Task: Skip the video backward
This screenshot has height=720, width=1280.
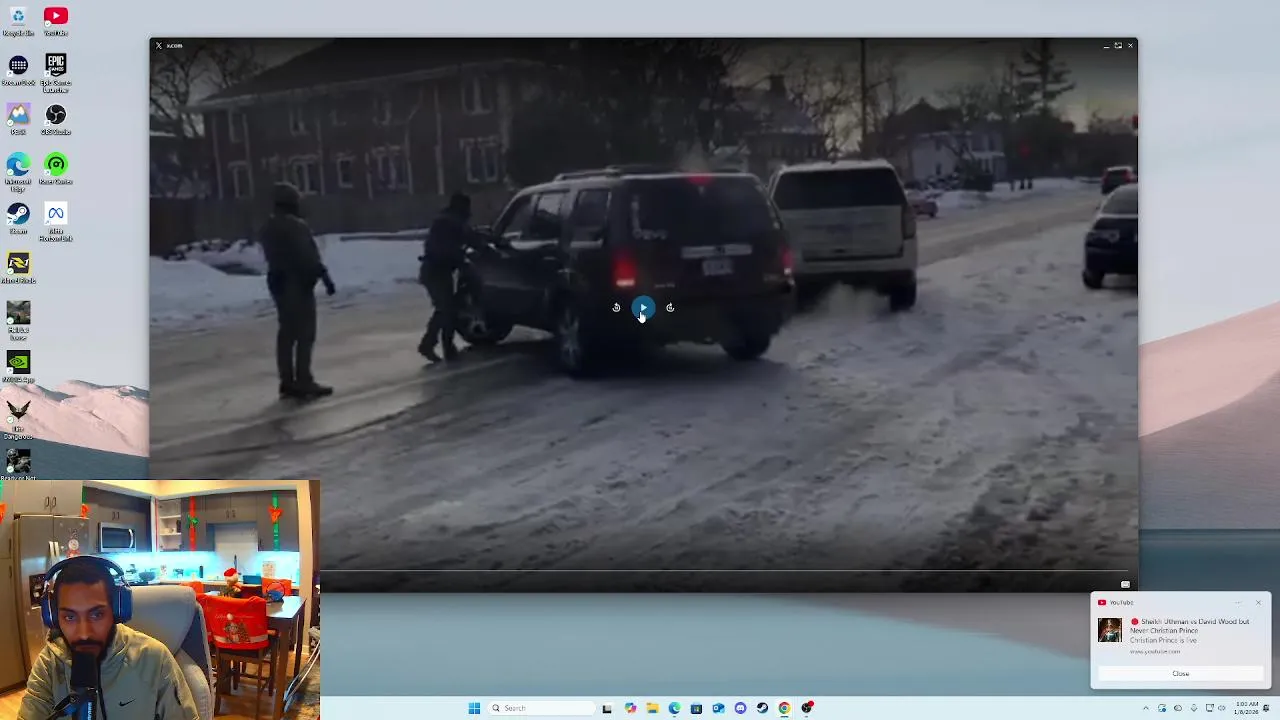Action: point(616,308)
